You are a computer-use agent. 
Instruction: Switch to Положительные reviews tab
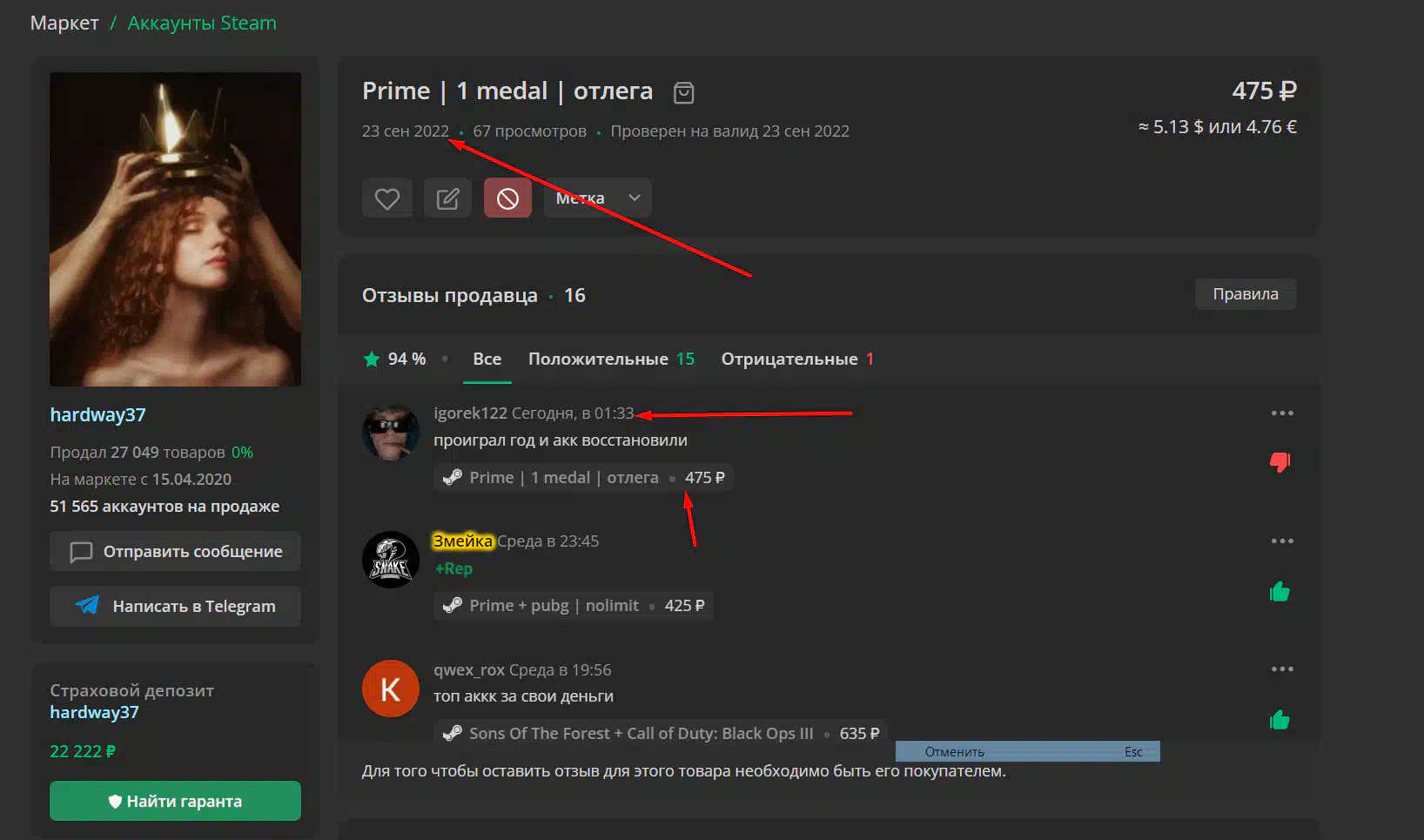click(611, 359)
